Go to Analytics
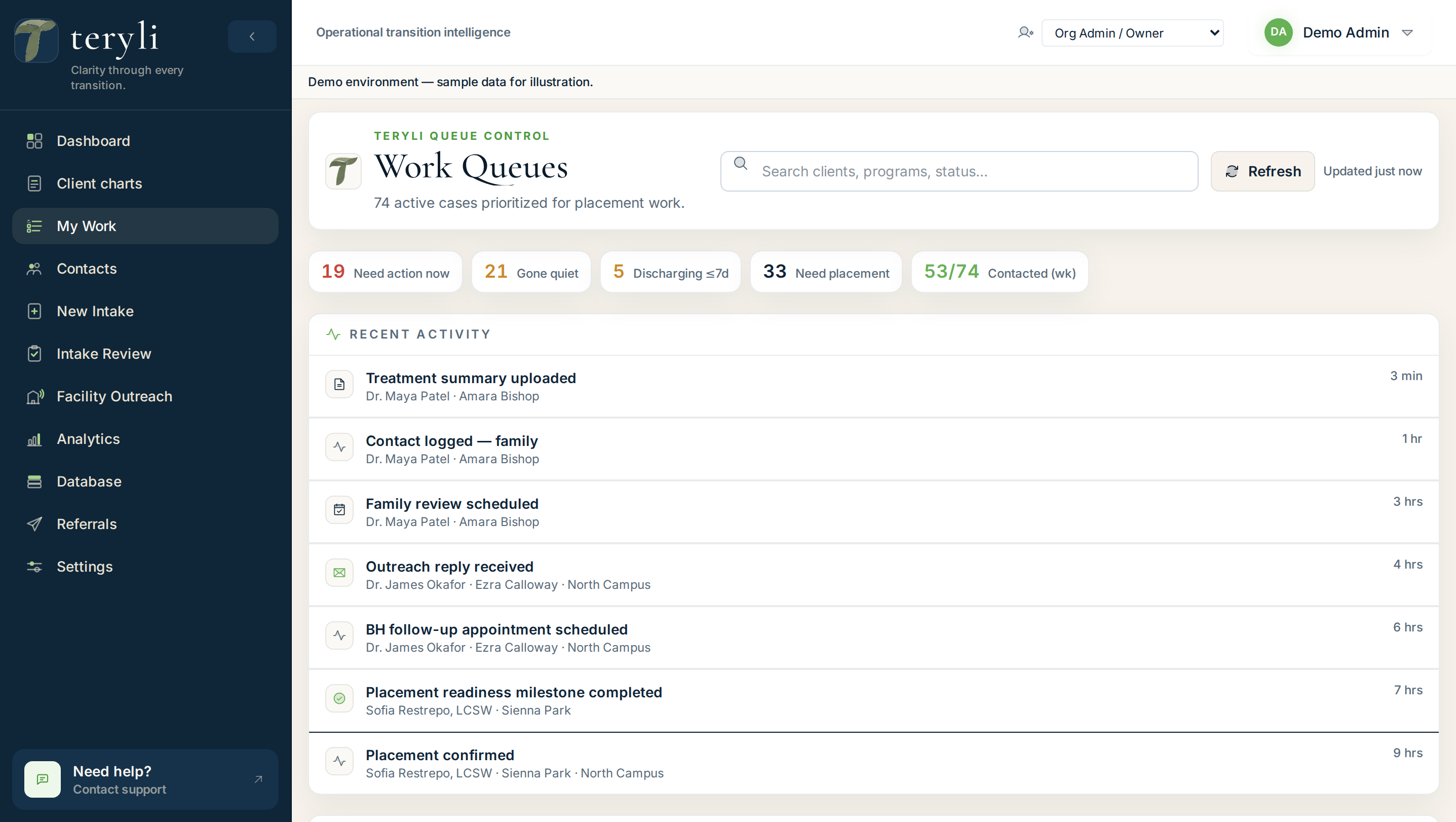Image resolution: width=1456 pixels, height=822 pixels. click(145, 439)
